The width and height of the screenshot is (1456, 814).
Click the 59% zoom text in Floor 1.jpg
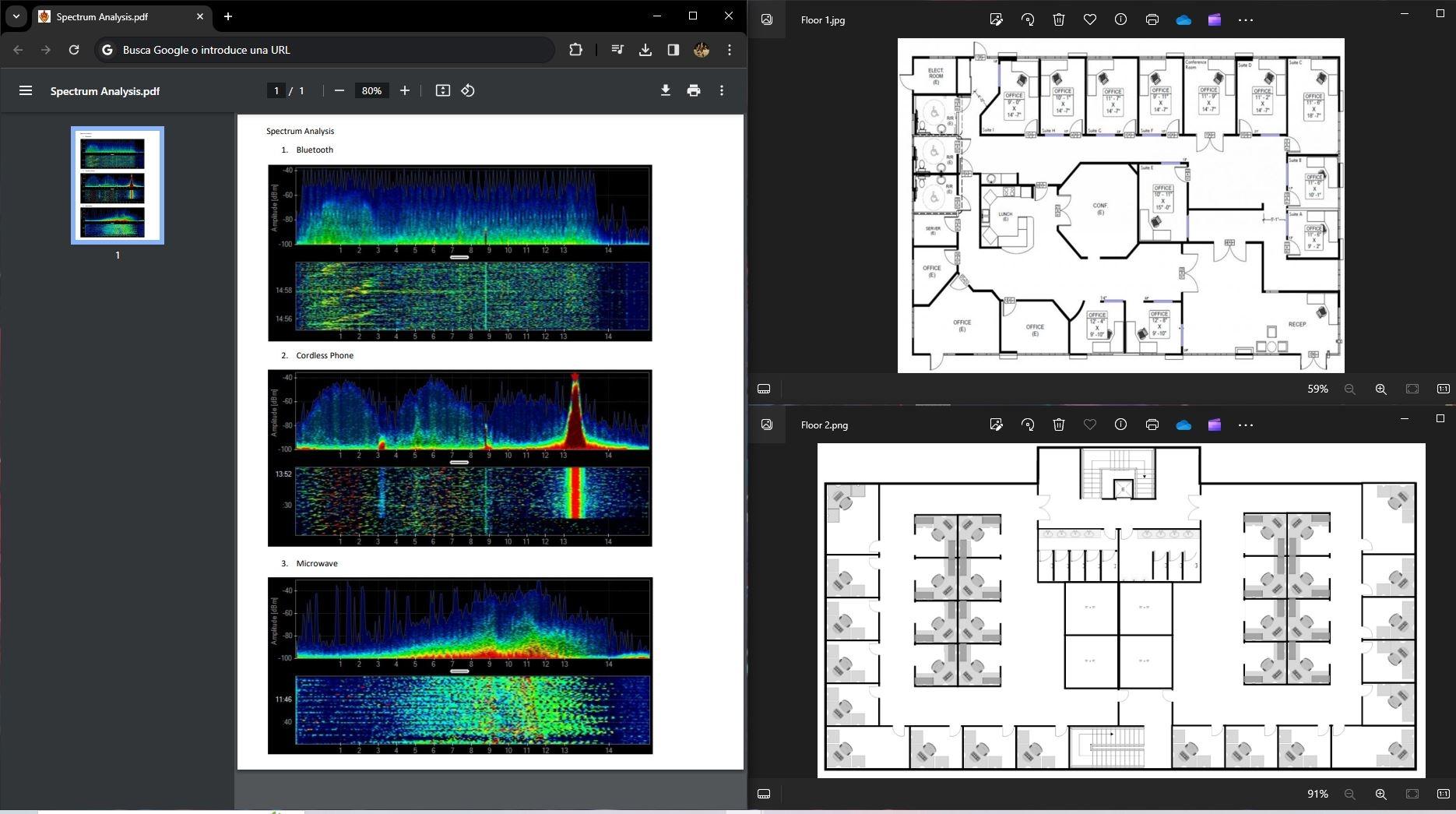coord(1317,389)
